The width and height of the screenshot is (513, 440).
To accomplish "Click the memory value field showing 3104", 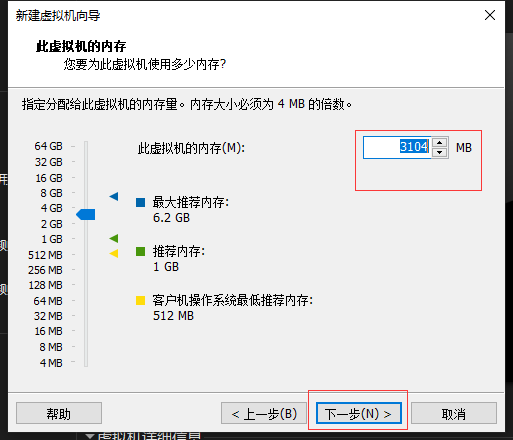I will tap(397, 147).
